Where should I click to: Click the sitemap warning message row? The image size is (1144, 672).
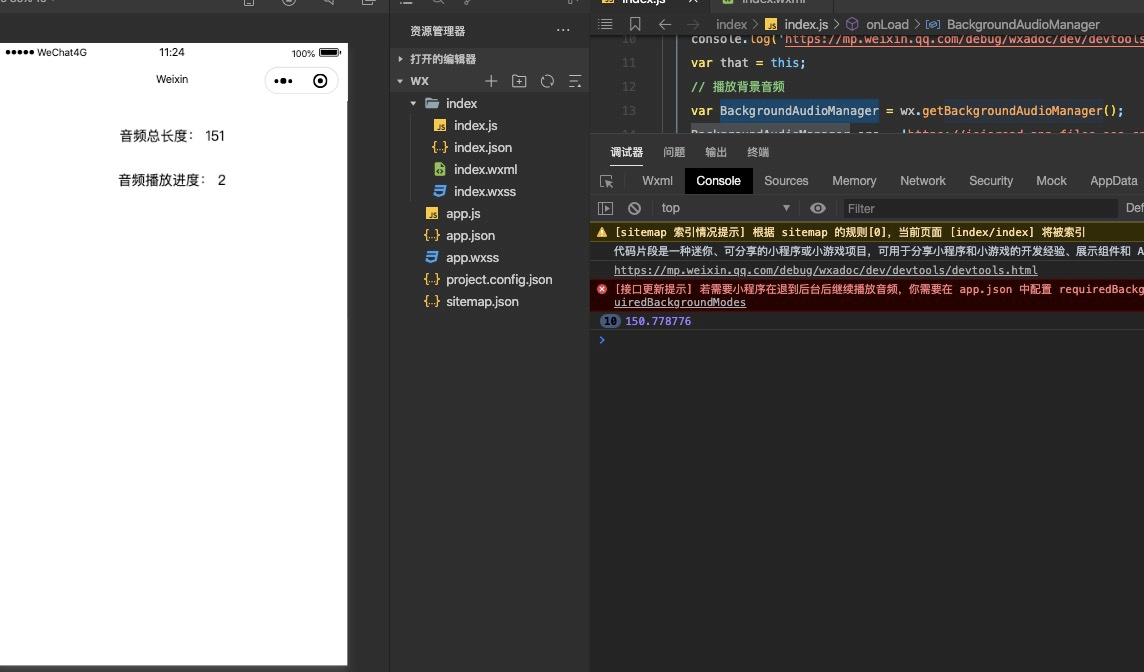867,232
